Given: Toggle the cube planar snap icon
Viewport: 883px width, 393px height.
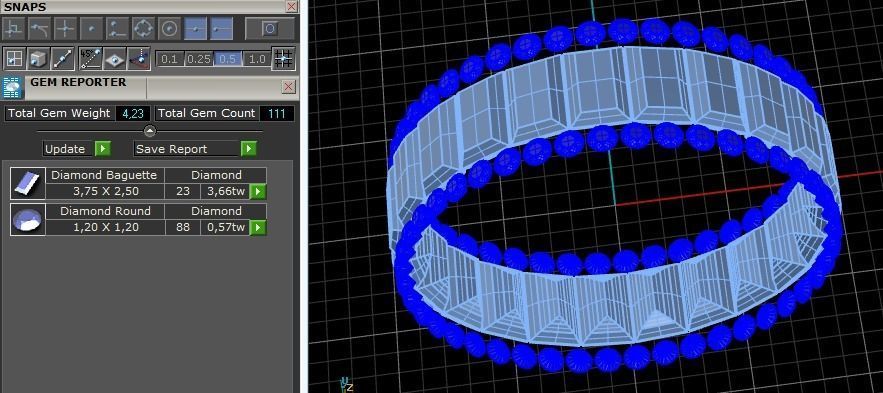Looking at the screenshot, I should [38, 59].
